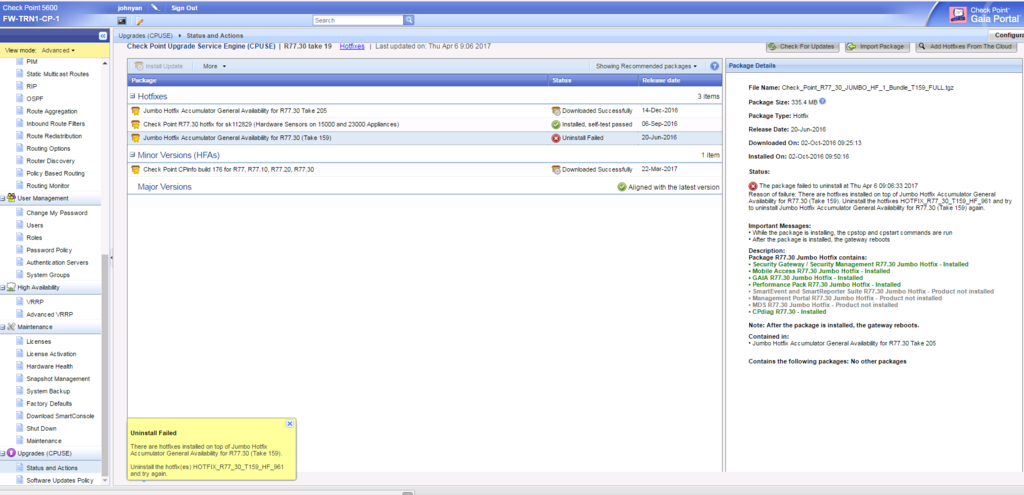1024x495 pixels.
Task: Open Licenses in Maintenance section
Action: (x=39, y=342)
